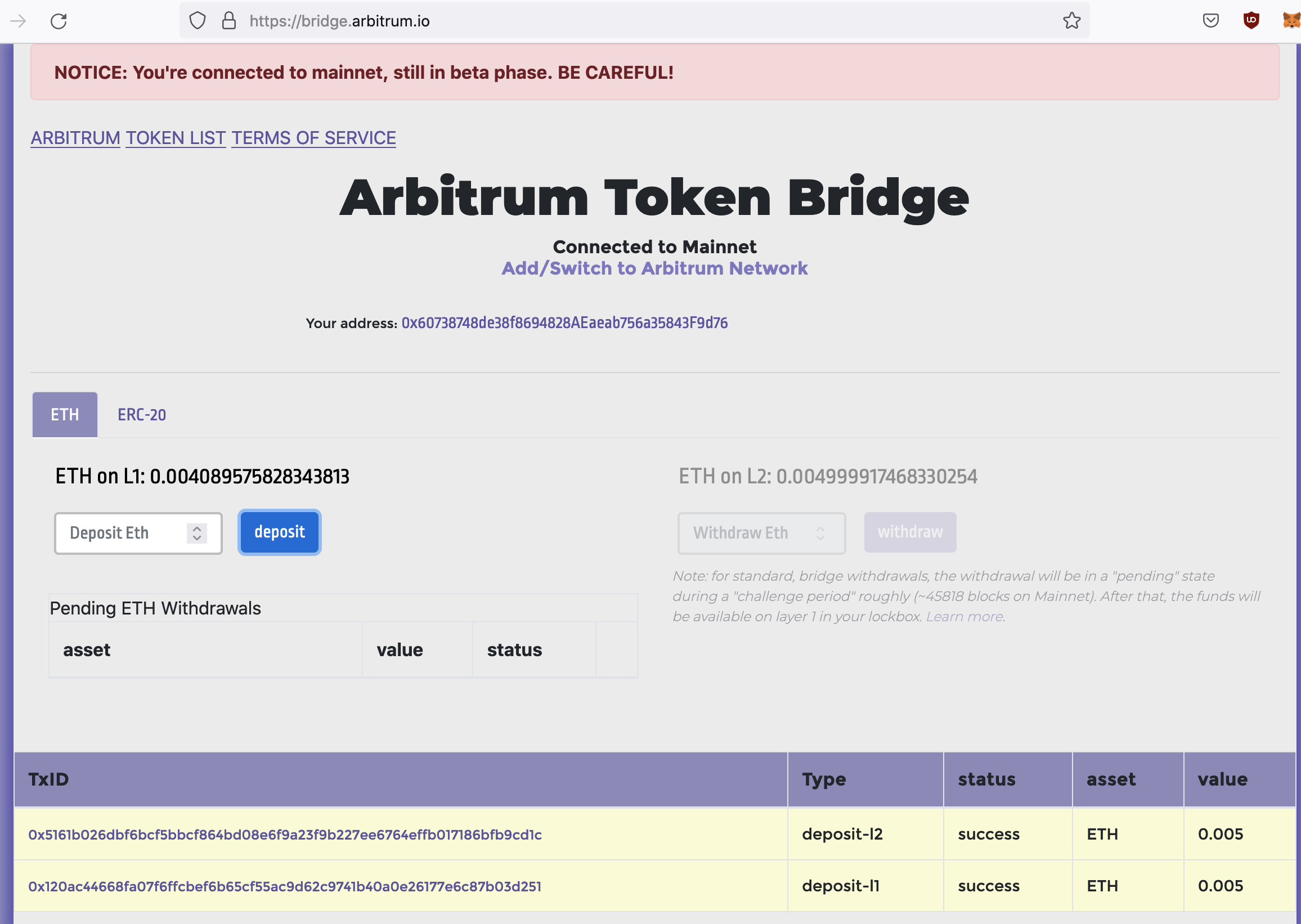Open uBlock Origin extension icon
The image size is (1301, 924).
pyautogui.click(x=1251, y=21)
